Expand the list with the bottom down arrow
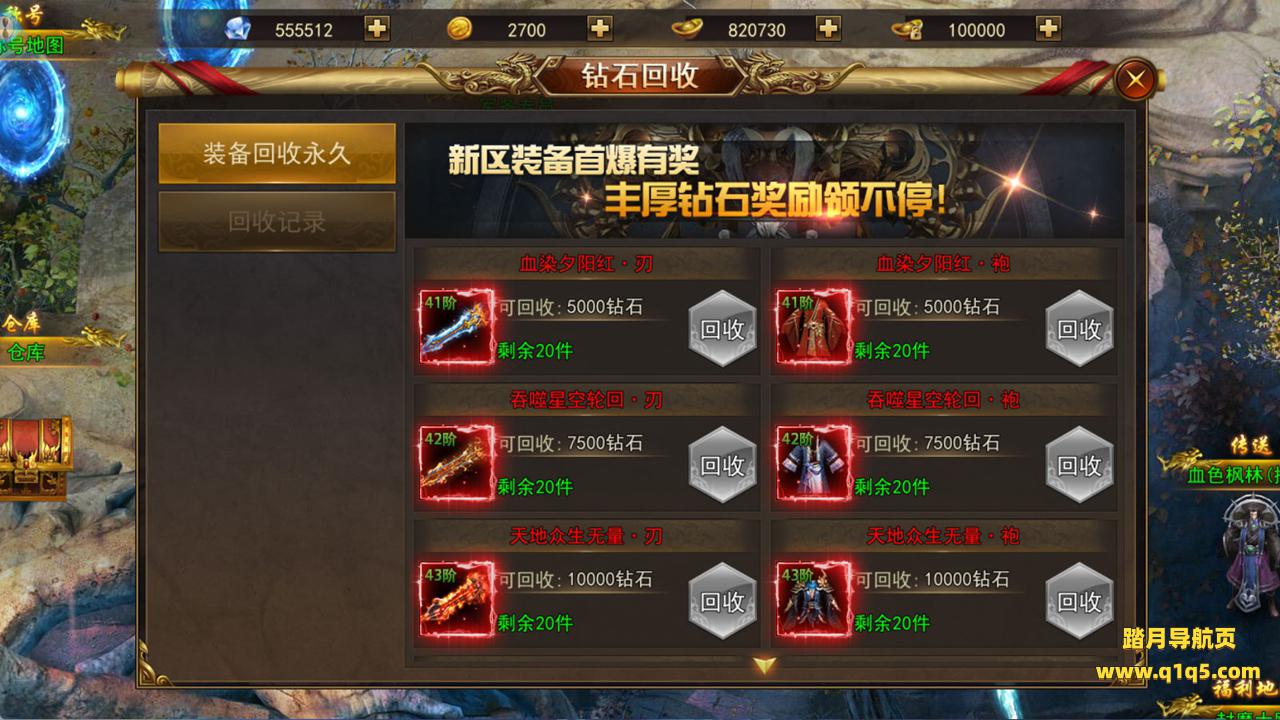This screenshot has height=720, width=1280. pos(765,665)
